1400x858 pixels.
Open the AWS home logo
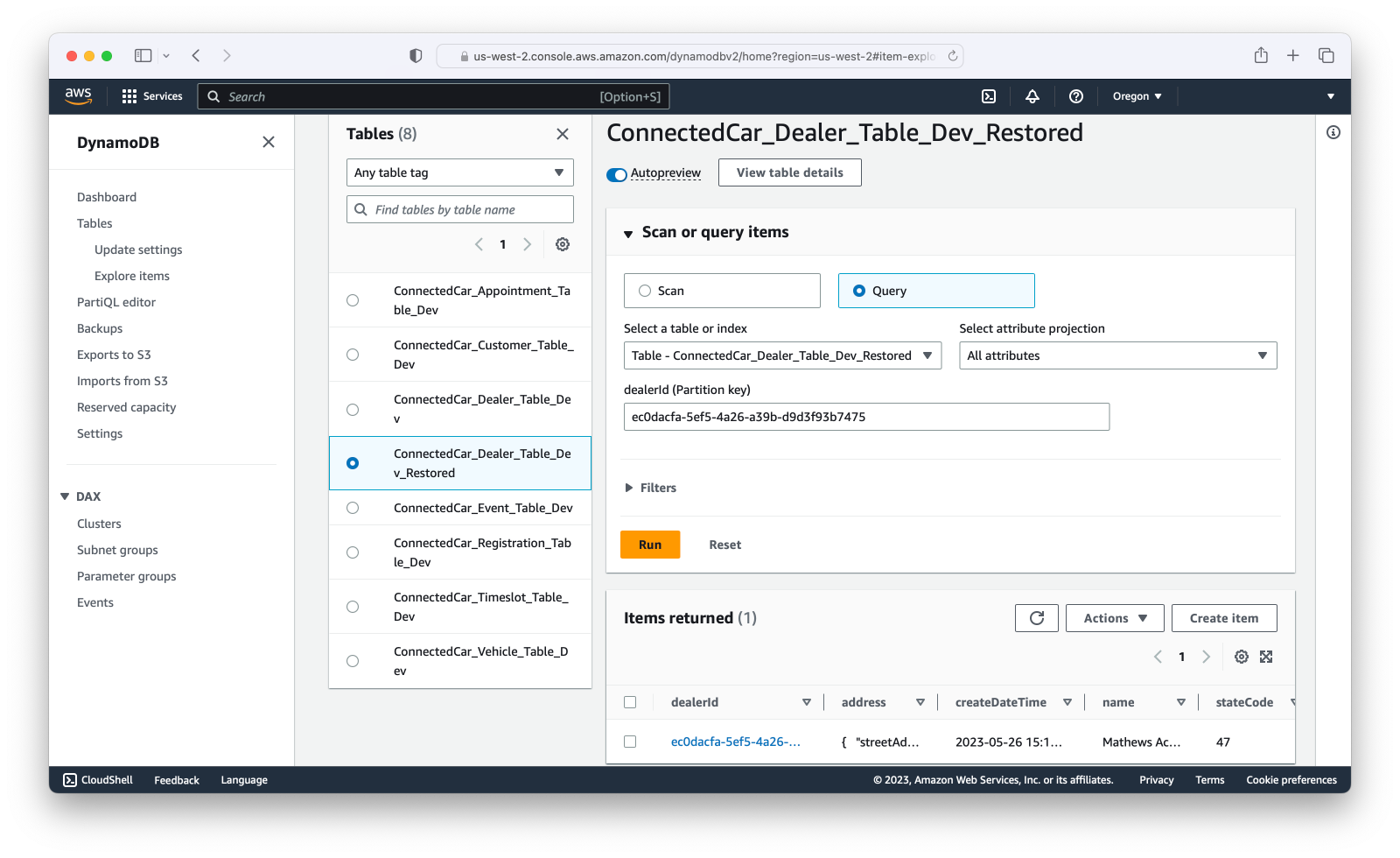pyautogui.click(x=78, y=96)
